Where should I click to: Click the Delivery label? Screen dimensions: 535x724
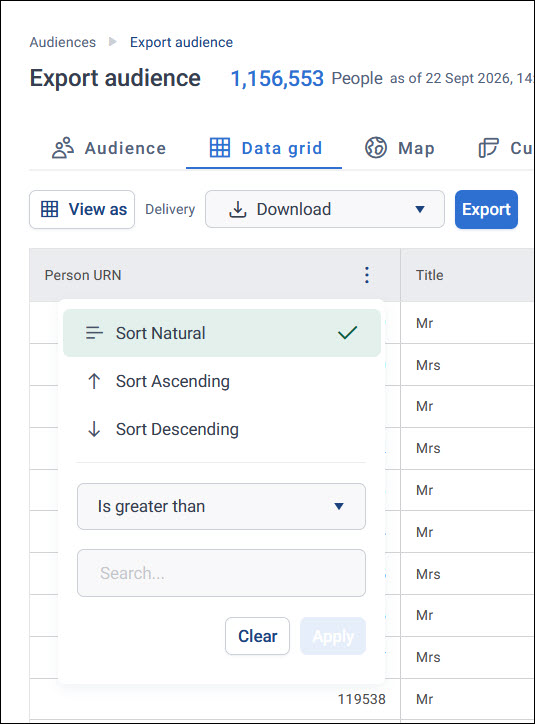pyautogui.click(x=170, y=209)
